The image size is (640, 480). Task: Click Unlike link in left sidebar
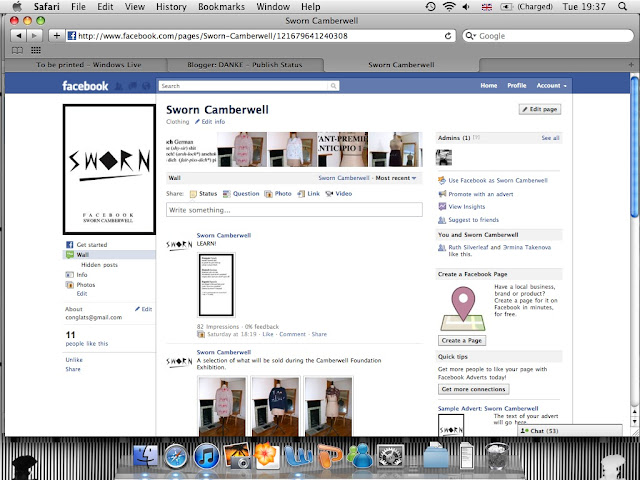pyautogui.click(x=74, y=360)
